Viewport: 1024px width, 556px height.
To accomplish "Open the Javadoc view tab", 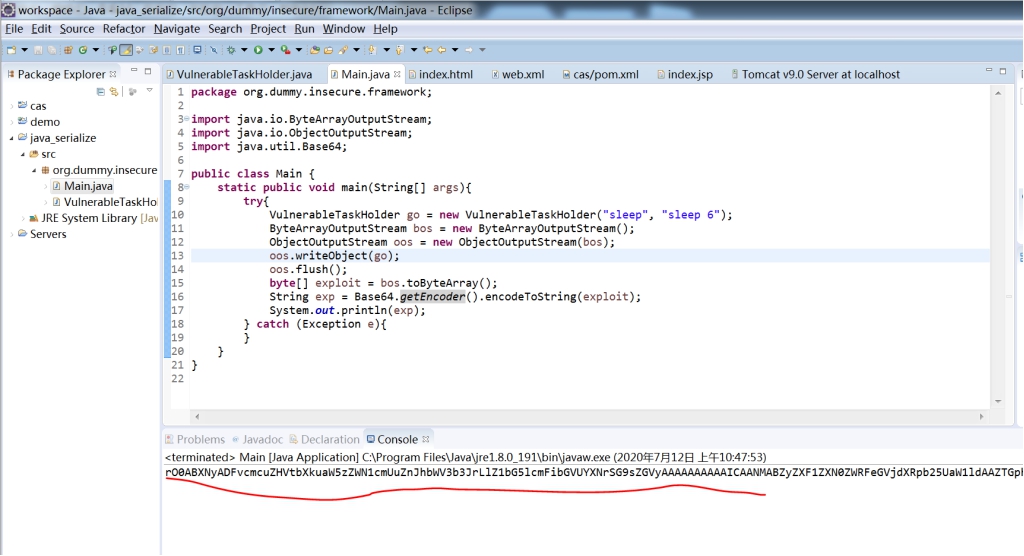I will click(x=258, y=440).
